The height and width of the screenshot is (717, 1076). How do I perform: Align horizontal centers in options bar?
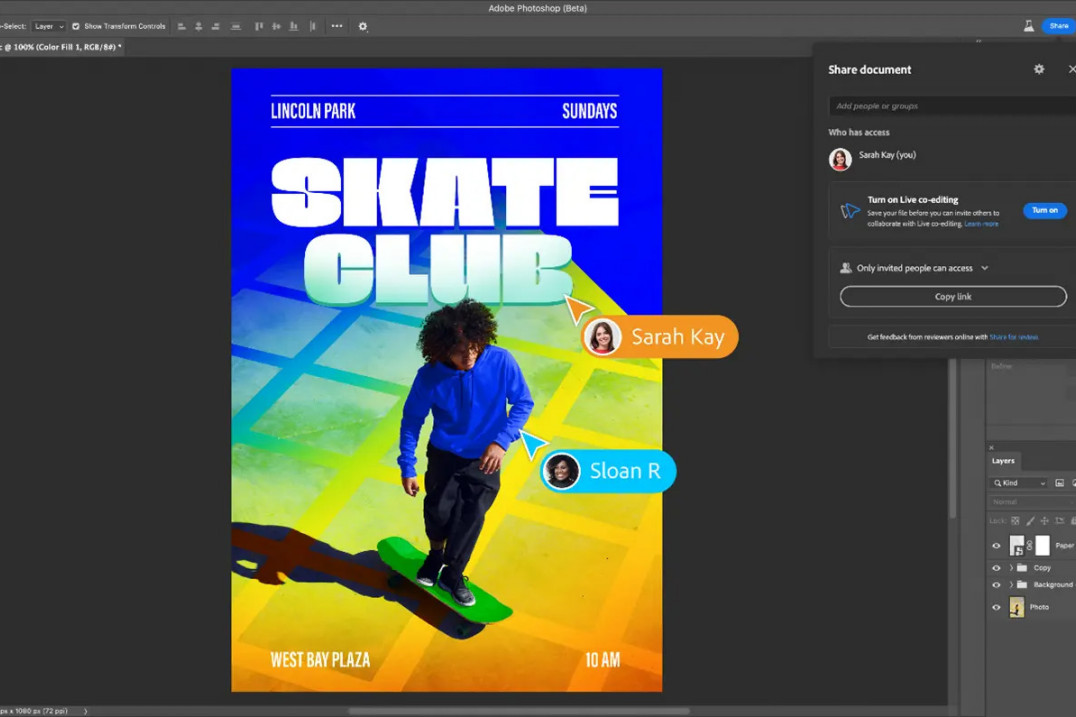199,26
